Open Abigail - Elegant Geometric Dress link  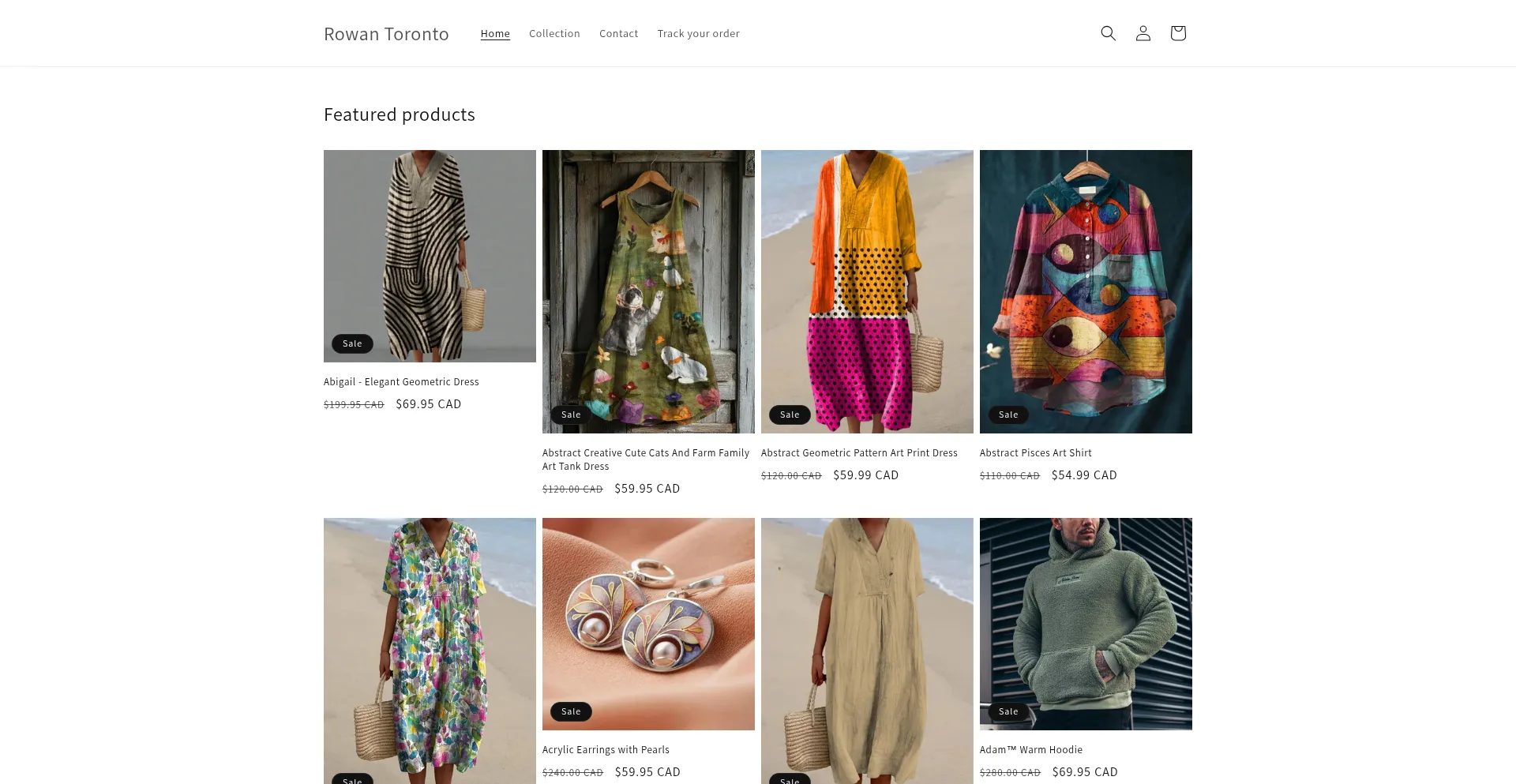click(x=401, y=382)
